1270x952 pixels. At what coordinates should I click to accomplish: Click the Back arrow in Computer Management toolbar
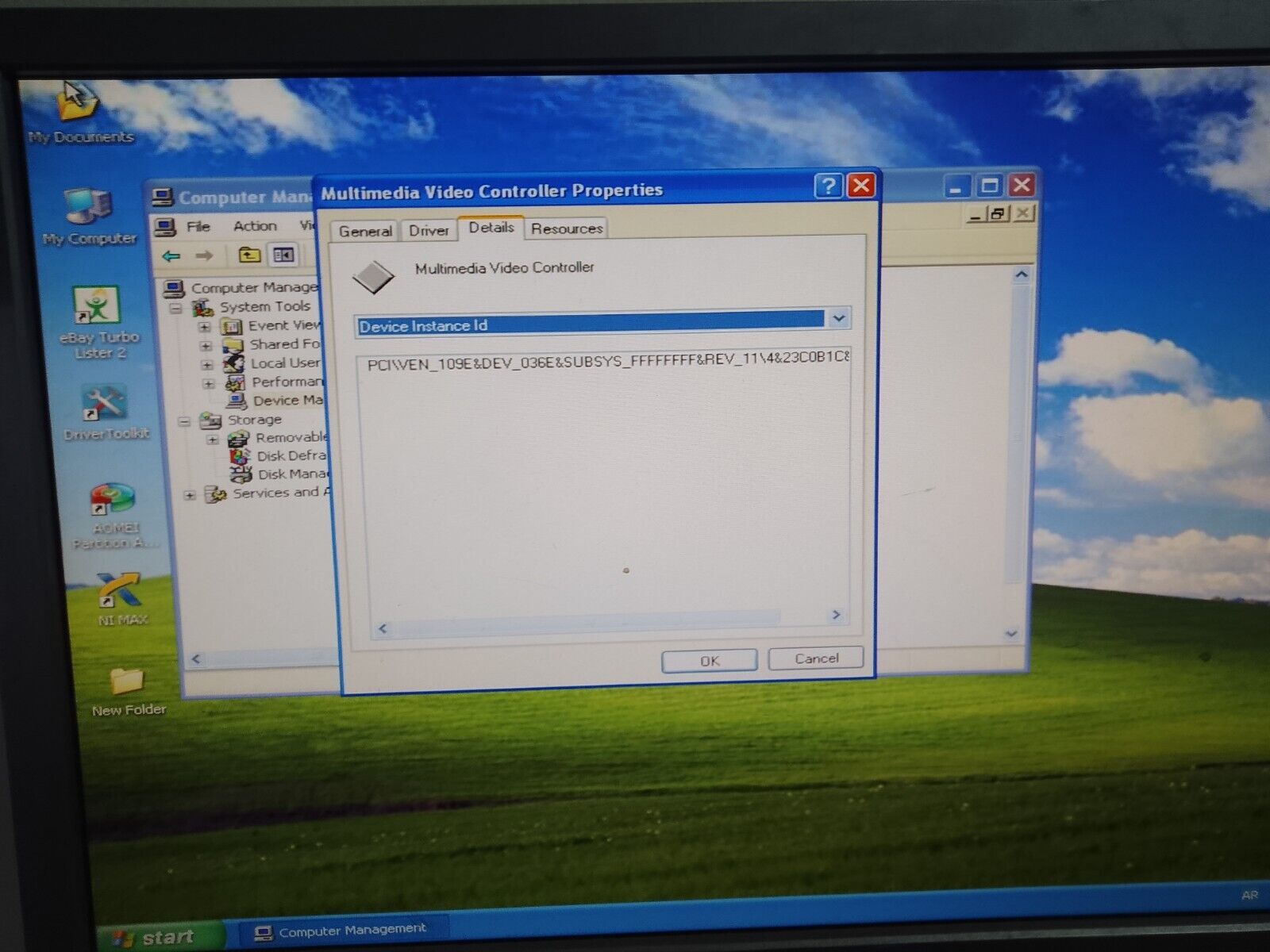click(x=171, y=255)
